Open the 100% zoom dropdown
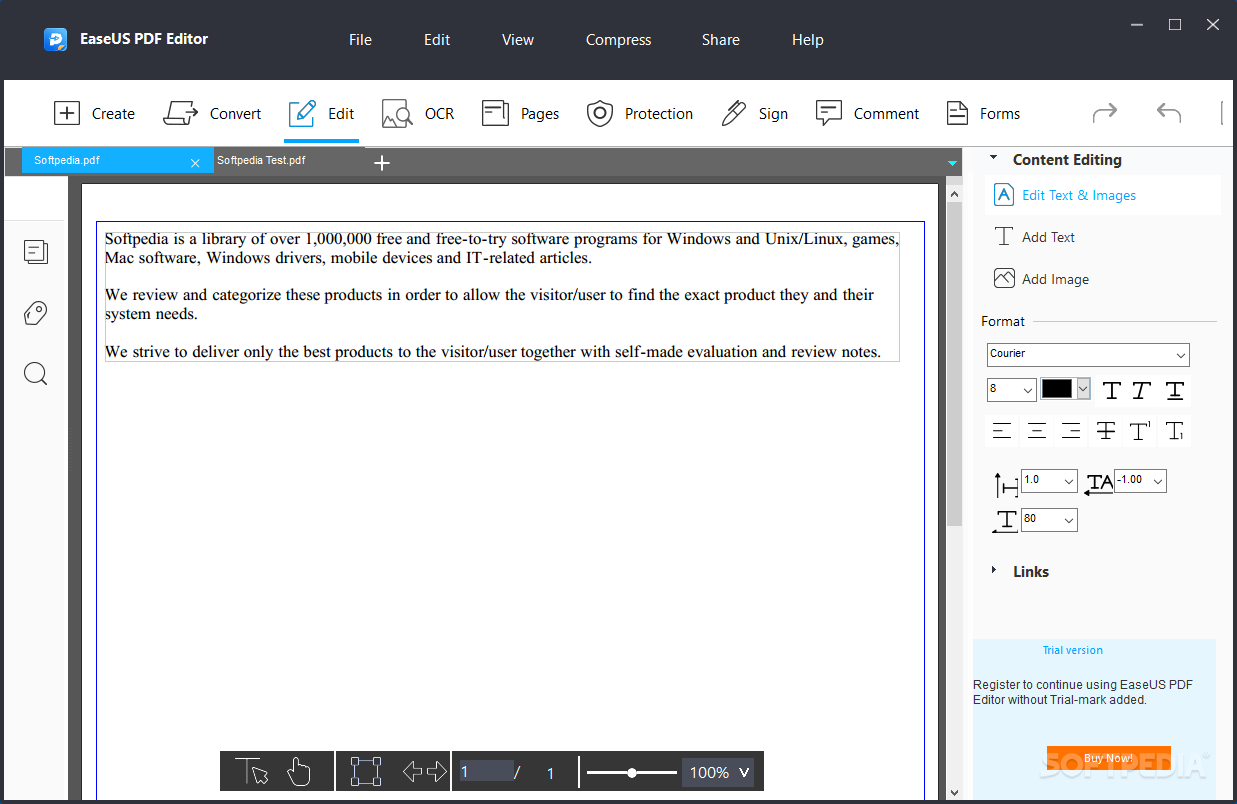Image resolution: width=1237 pixels, height=804 pixels. tap(720, 772)
